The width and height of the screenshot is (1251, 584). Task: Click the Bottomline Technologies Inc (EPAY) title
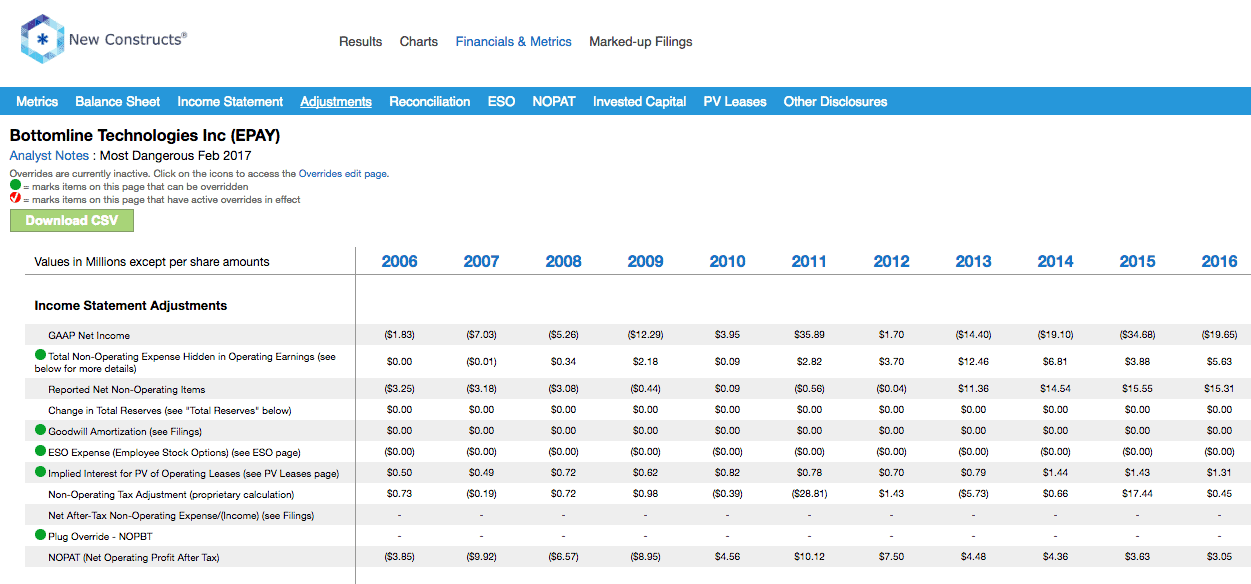tap(145, 135)
